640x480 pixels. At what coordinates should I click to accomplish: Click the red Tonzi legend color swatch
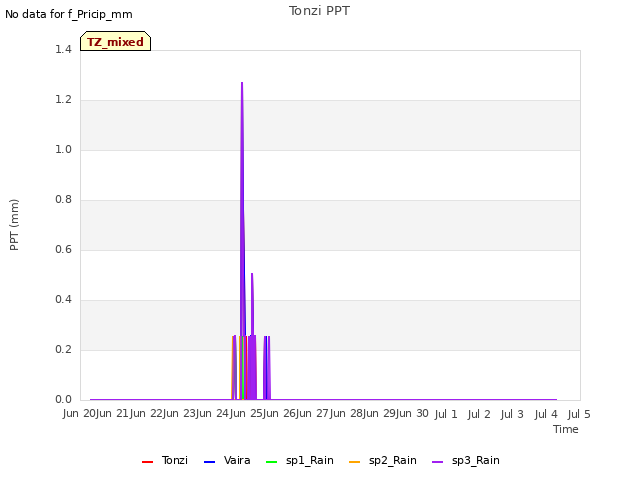147,462
